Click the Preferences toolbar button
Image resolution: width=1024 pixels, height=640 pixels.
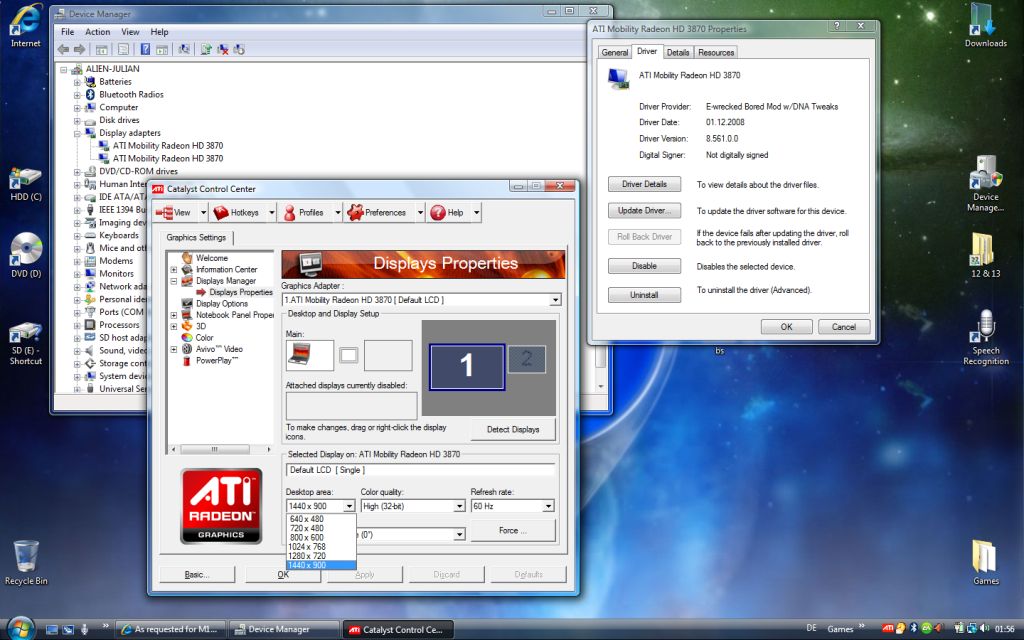pos(377,212)
